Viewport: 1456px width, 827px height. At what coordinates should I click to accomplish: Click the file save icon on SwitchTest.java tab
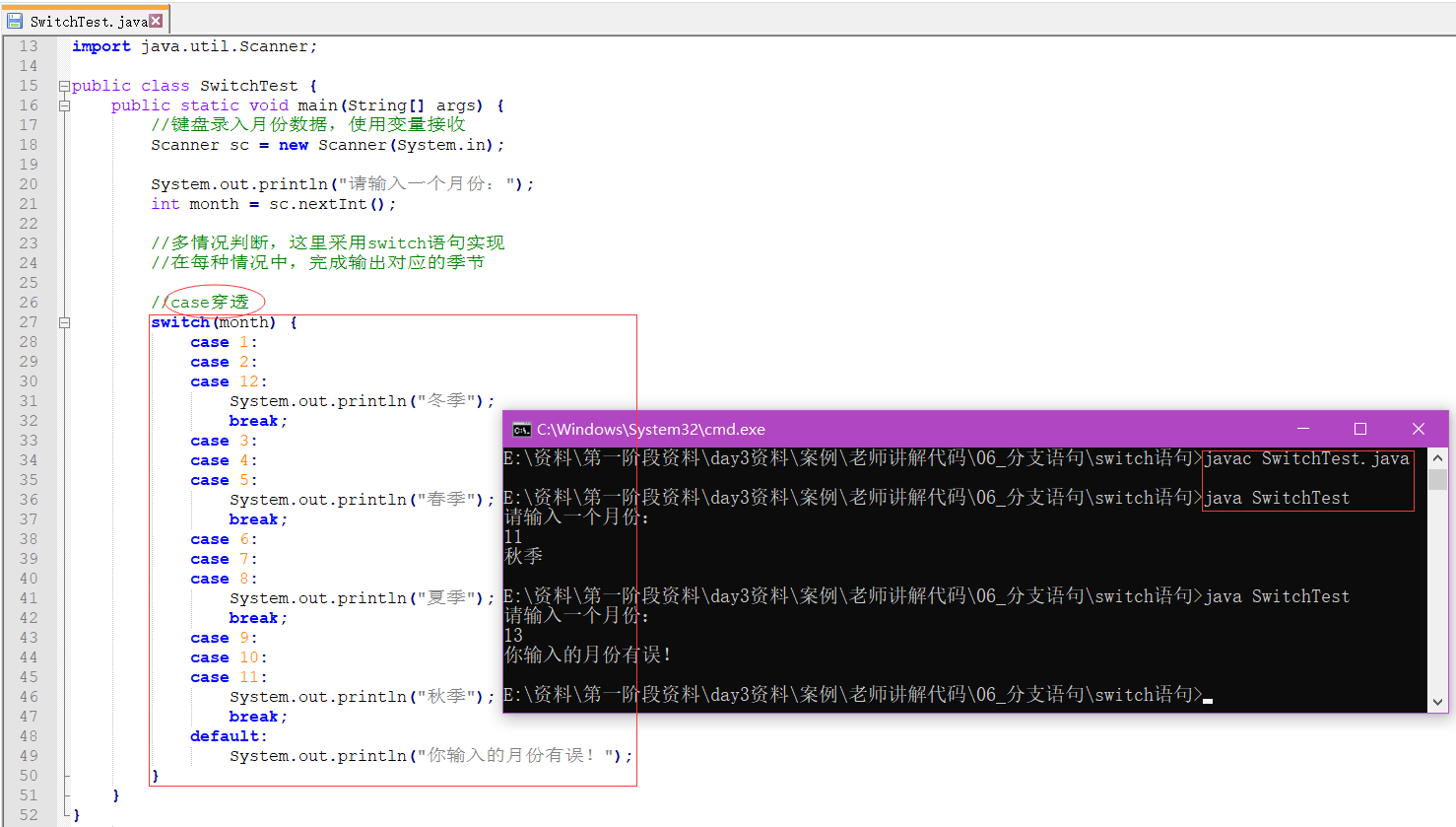pyautogui.click(x=15, y=21)
